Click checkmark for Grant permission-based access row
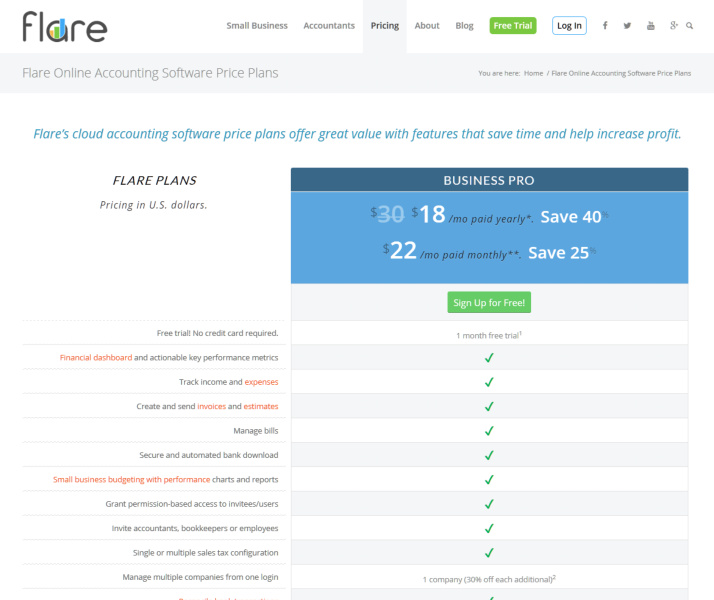The width and height of the screenshot is (714, 600). 489,504
